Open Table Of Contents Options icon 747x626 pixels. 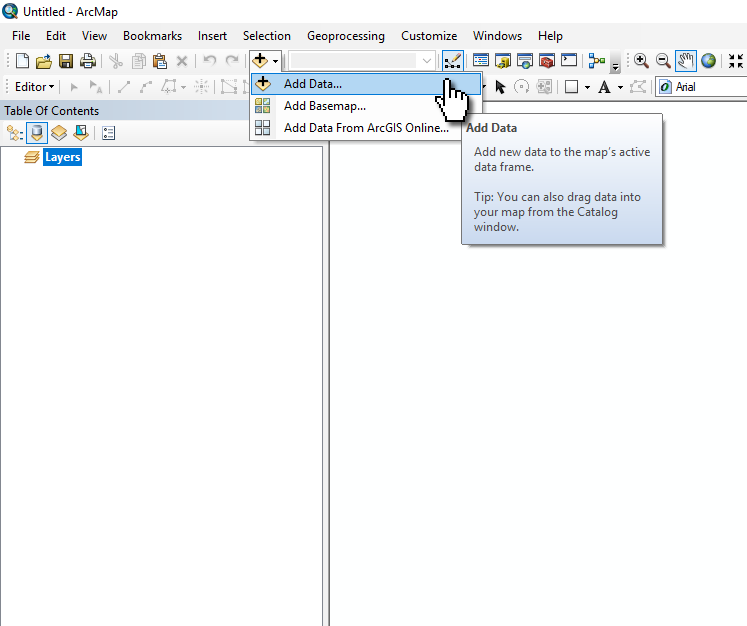click(x=109, y=133)
